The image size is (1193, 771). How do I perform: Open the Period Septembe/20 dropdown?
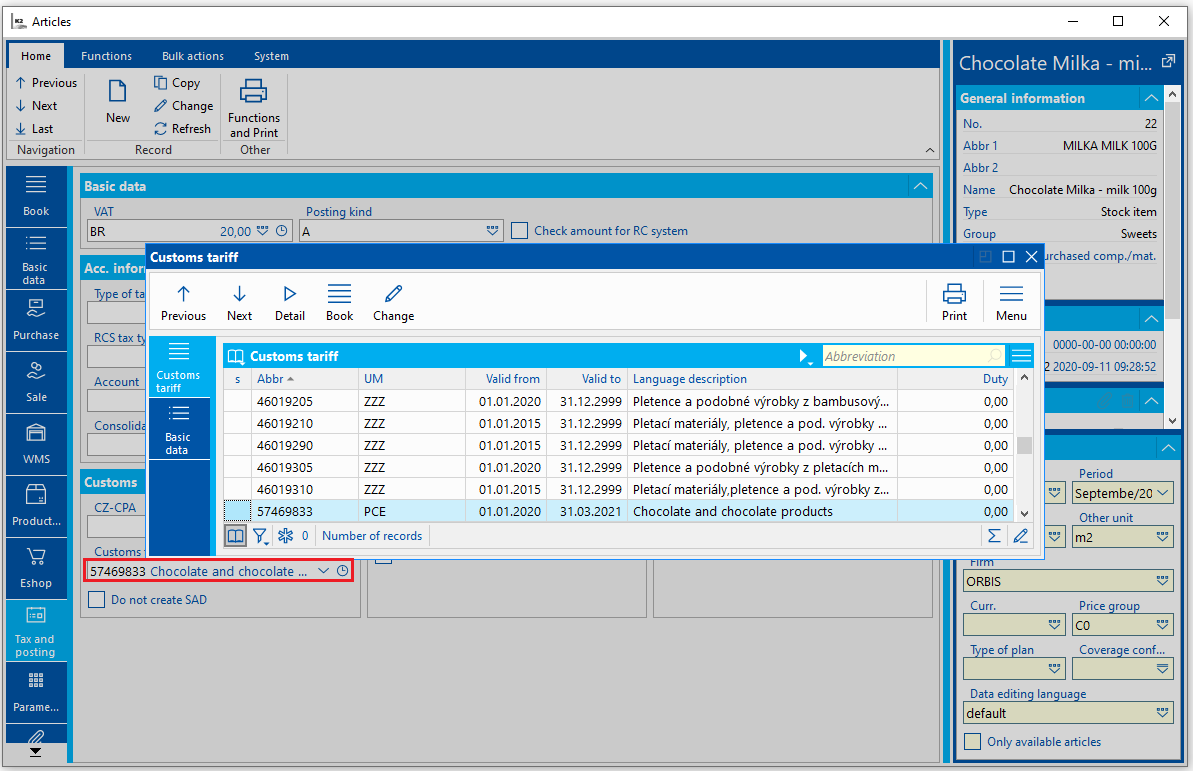pyautogui.click(x=1163, y=493)
